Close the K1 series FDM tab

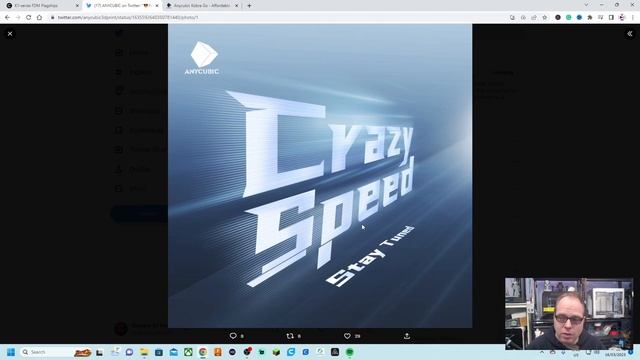[77, 6]
